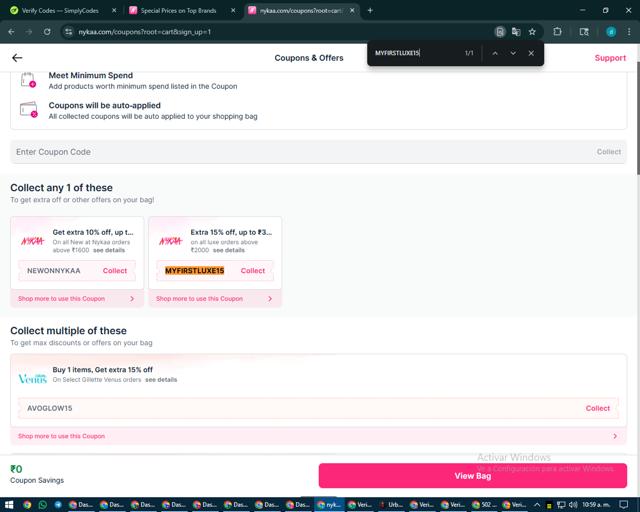
Task: Open the Chrome profile avatar
Action: tap(611, 31)
